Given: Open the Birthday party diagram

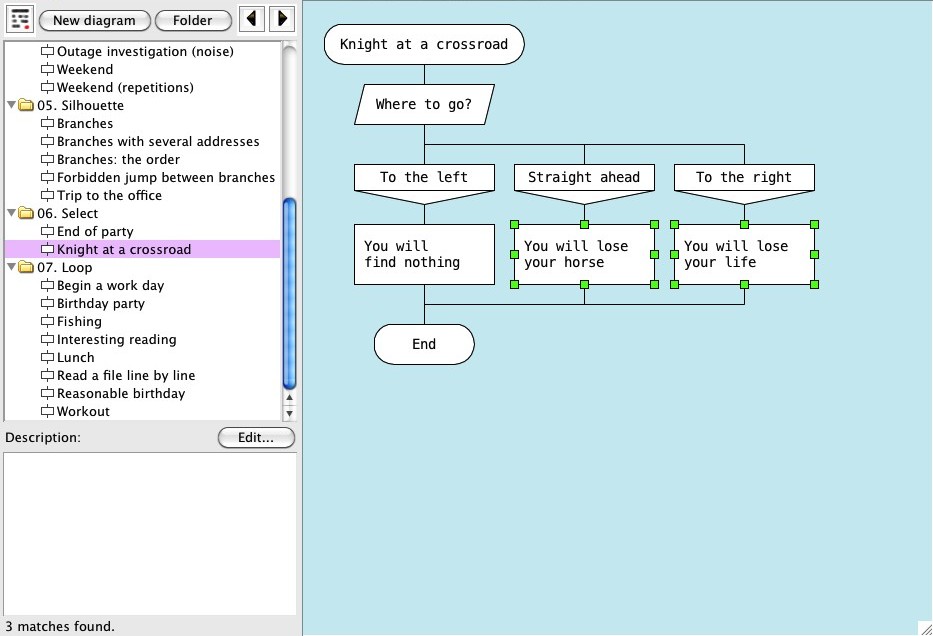Looking at the screenshot, I should point(100,304).
